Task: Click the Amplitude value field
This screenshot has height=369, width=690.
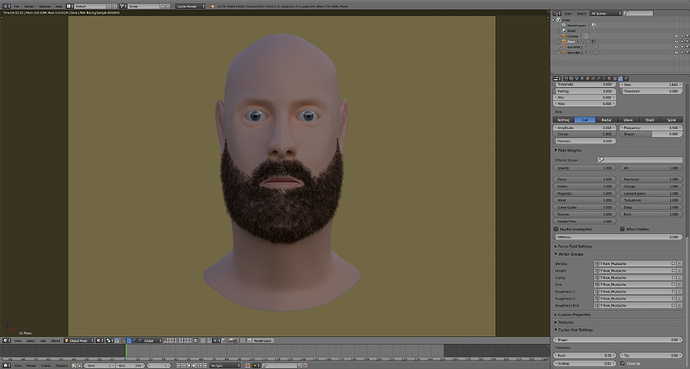Action: coord(584,128)
